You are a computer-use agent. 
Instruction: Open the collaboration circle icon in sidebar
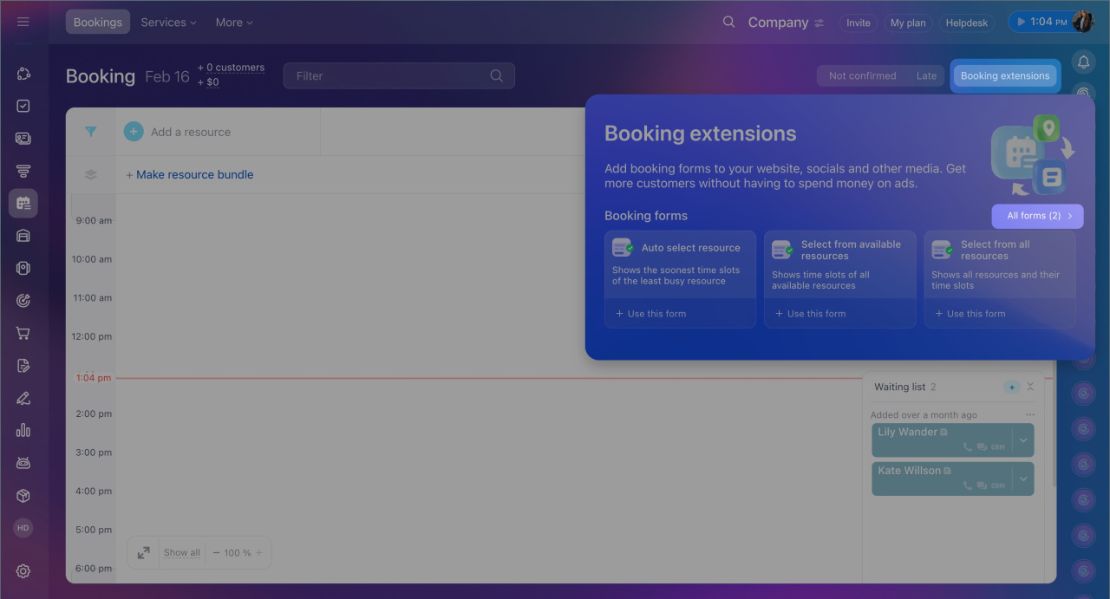[23, 74]
